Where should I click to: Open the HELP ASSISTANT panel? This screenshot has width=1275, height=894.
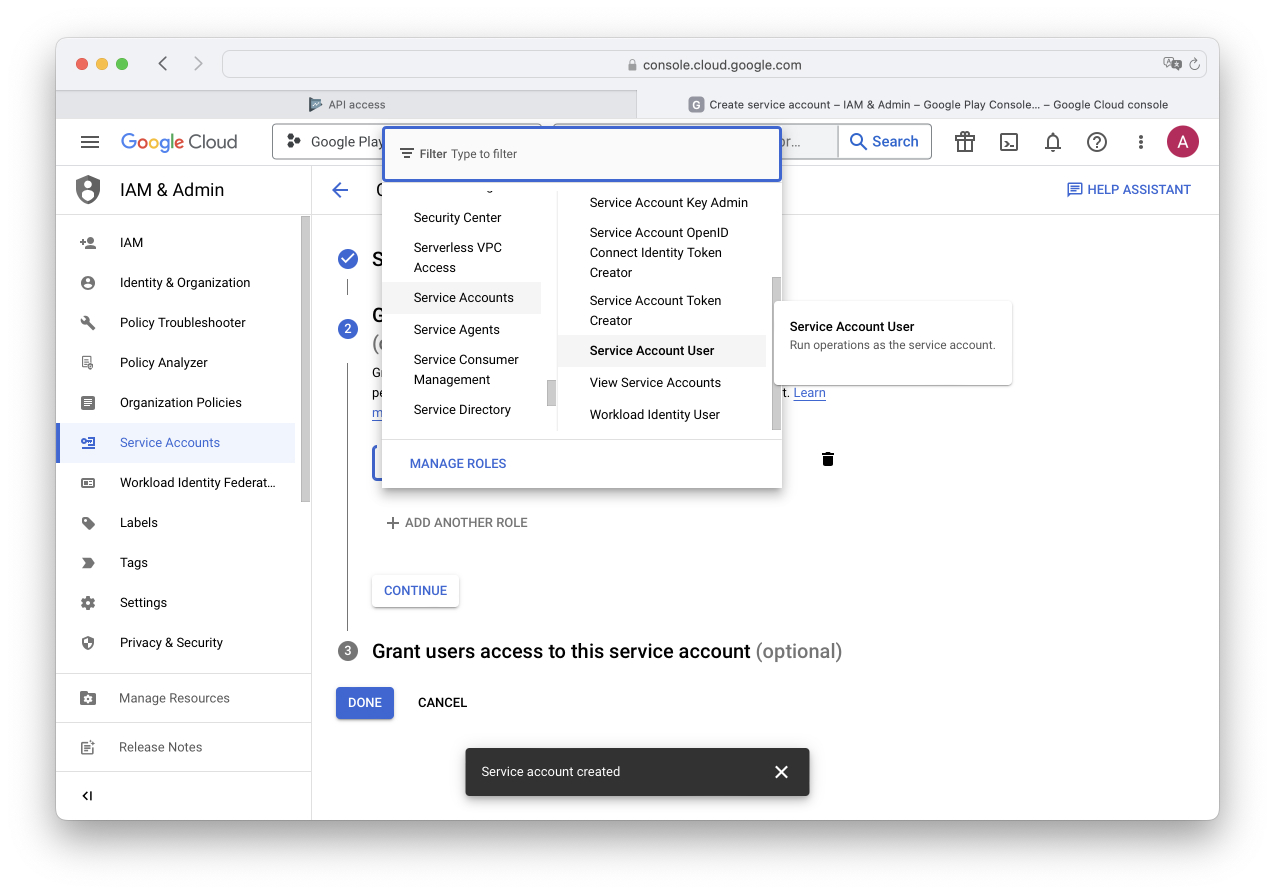click(x=1129, y=190)
